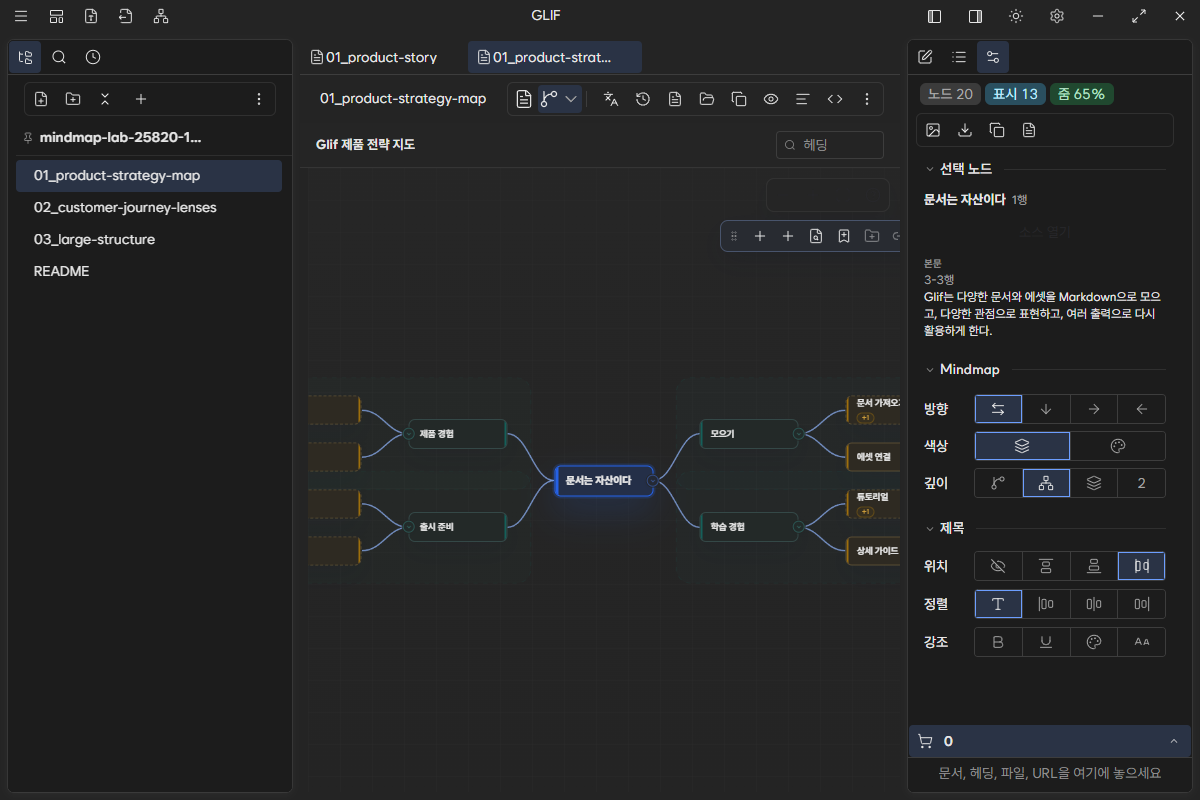Switch to document view mode icon
The height and width of the screenshot is (800, 1200).
[x=524, y=99]
